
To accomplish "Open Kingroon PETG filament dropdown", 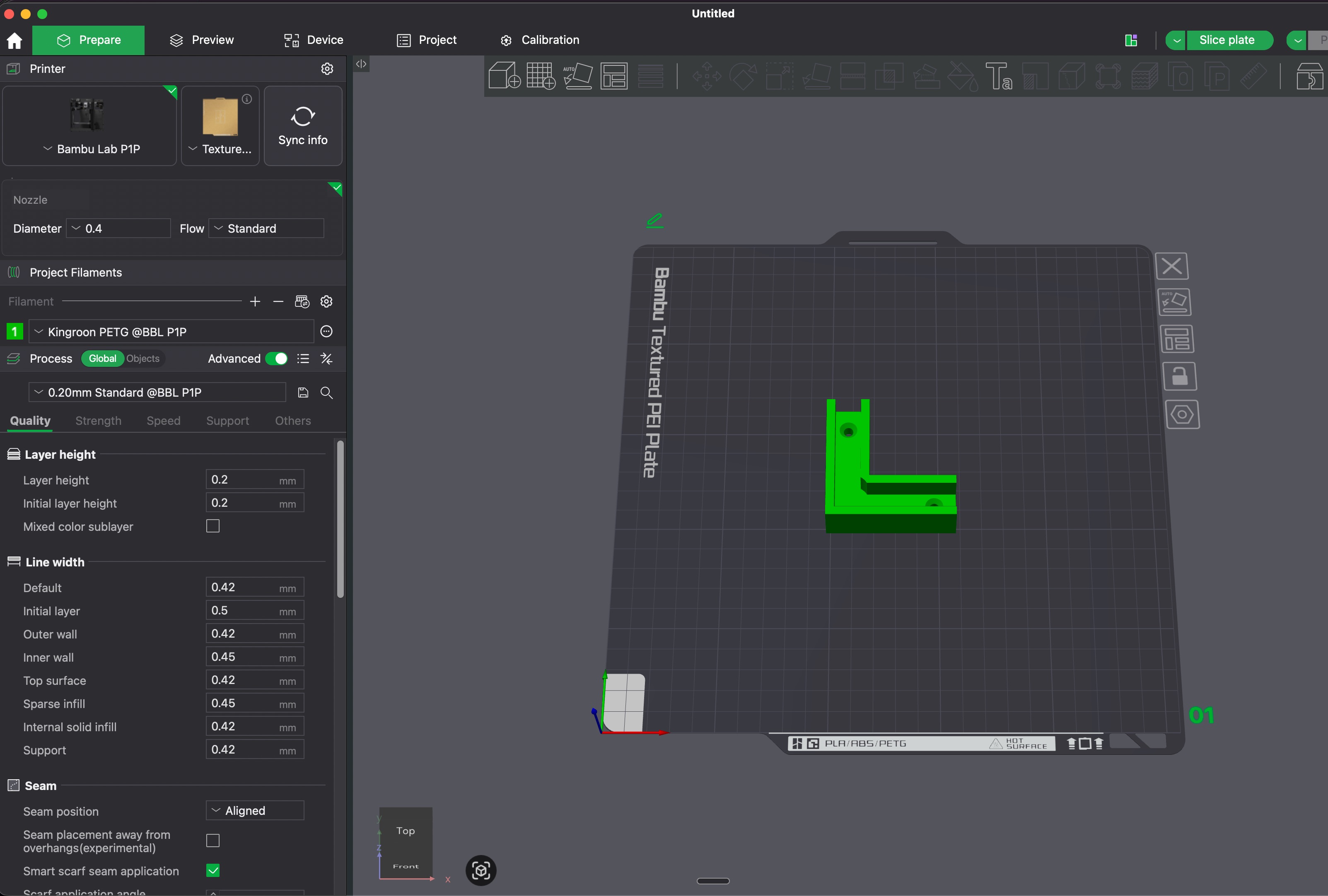I will tap(171, 332).
